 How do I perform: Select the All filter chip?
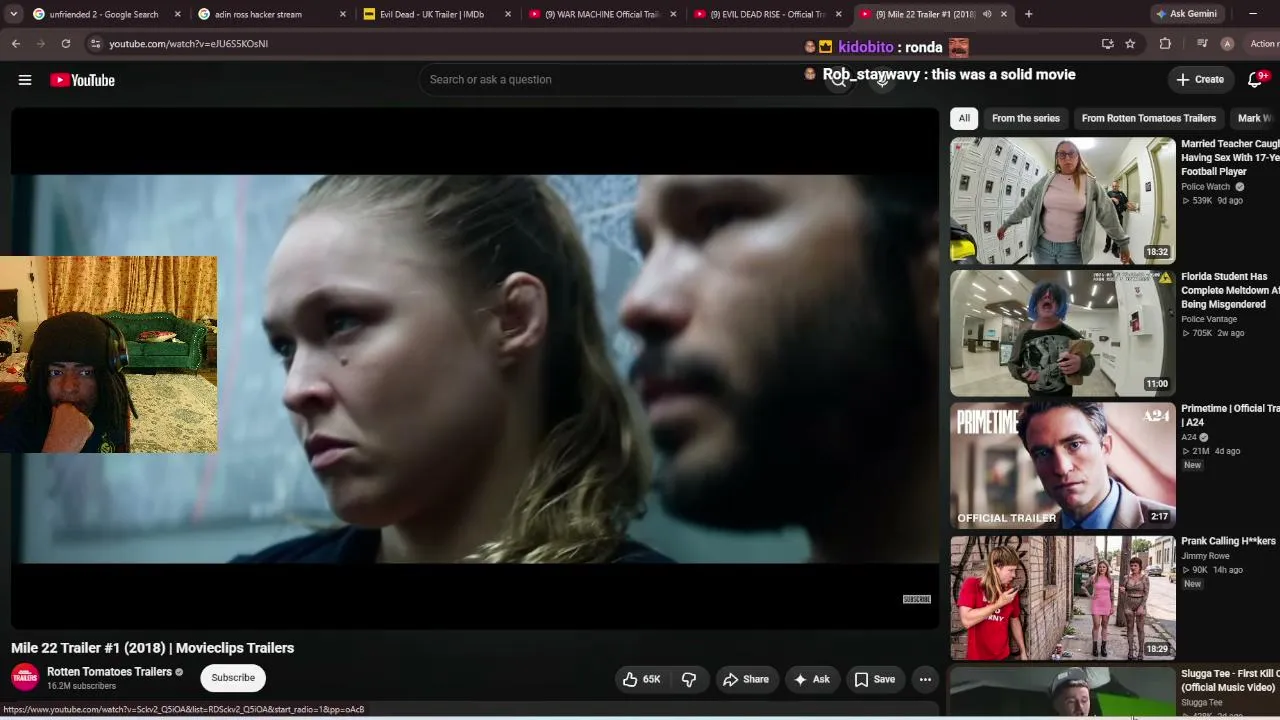964,118
